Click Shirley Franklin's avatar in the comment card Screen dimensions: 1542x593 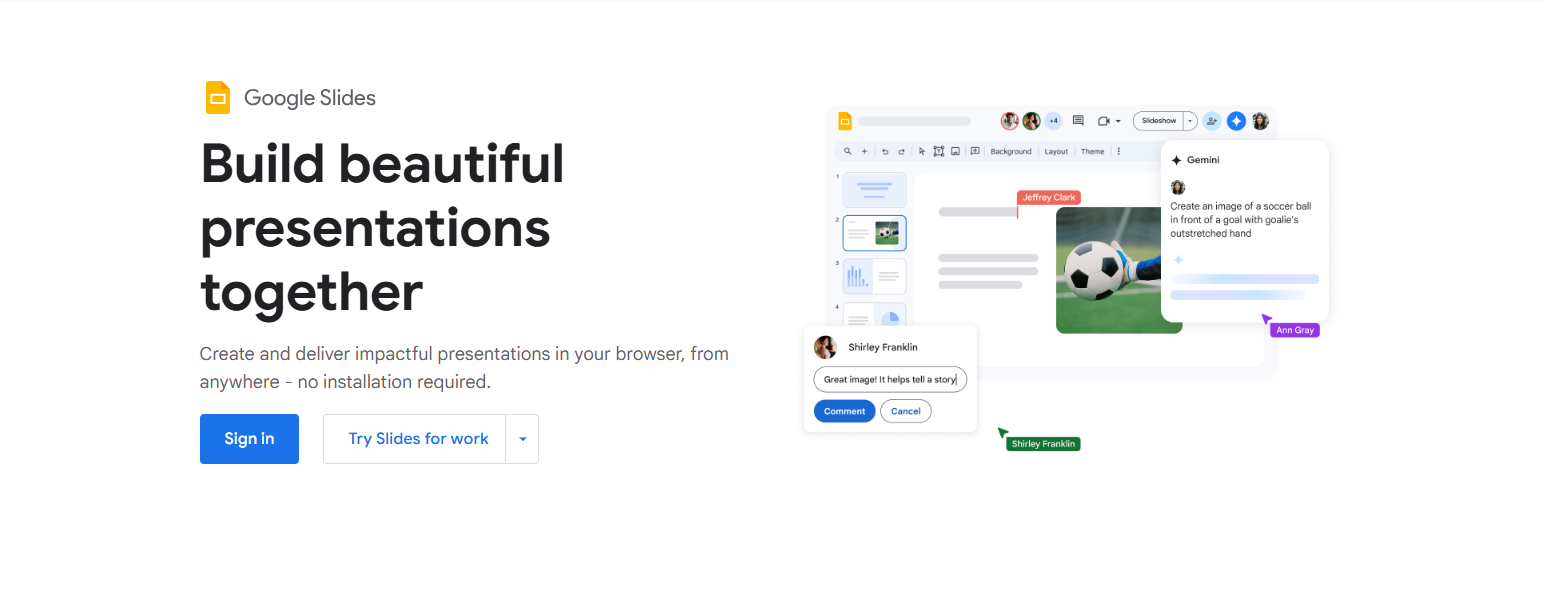[x=826, y=347]
